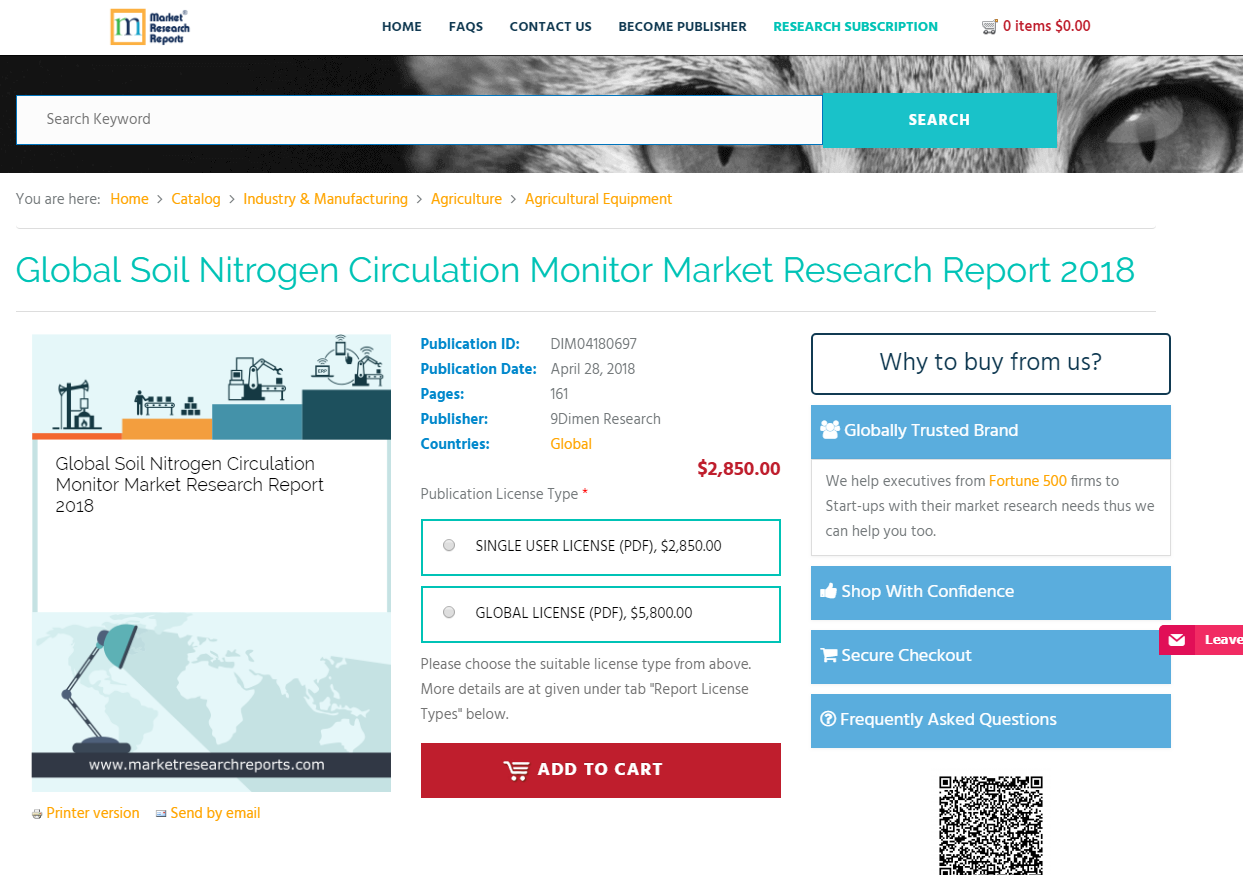The height and width of the screenshot is (875, 1243).
Task: Expand the Secure Checkout section
Action: coord(990,656)
